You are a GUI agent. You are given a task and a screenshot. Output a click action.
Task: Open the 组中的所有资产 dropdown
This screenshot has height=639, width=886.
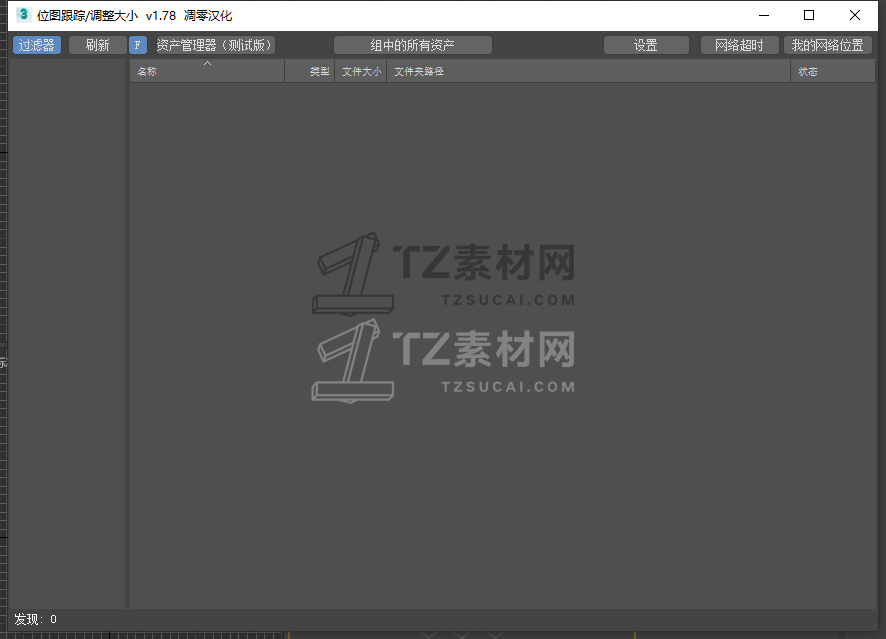(412, 45)
